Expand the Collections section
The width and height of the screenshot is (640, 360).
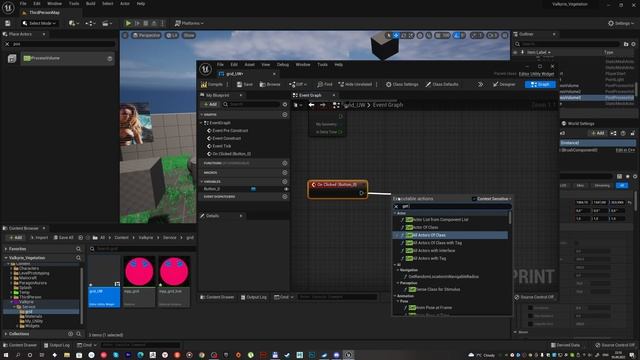pyautogui.click(x=6, y=334)
